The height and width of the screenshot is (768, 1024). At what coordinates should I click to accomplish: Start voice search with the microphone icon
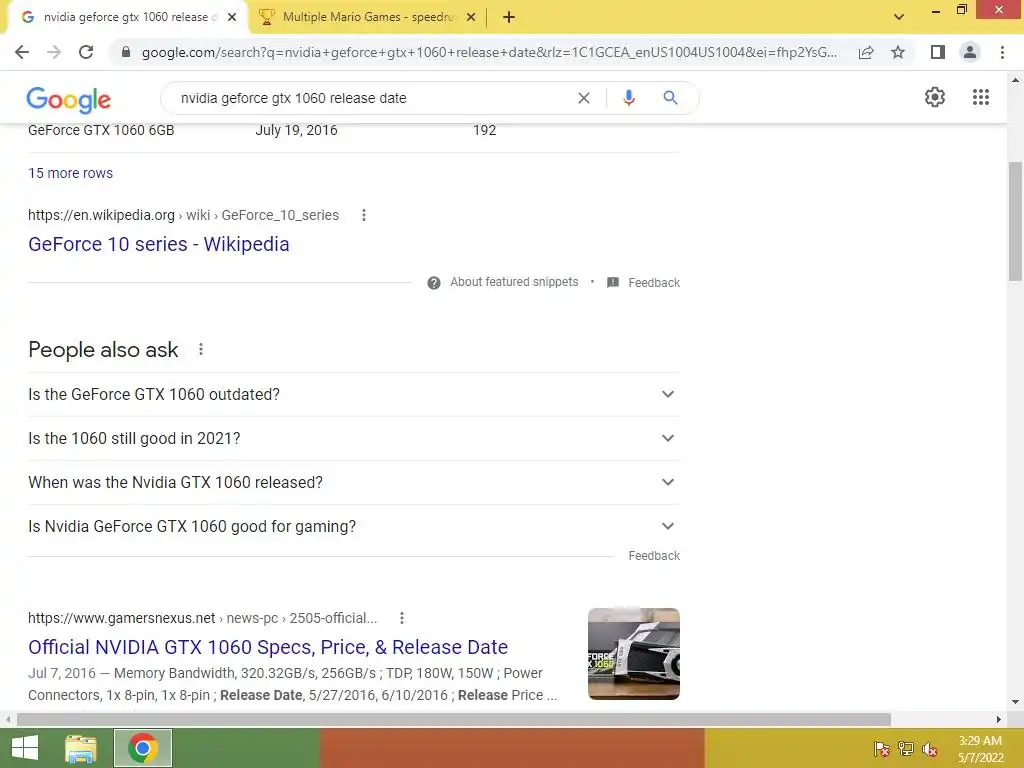click(x=629, y=98)
